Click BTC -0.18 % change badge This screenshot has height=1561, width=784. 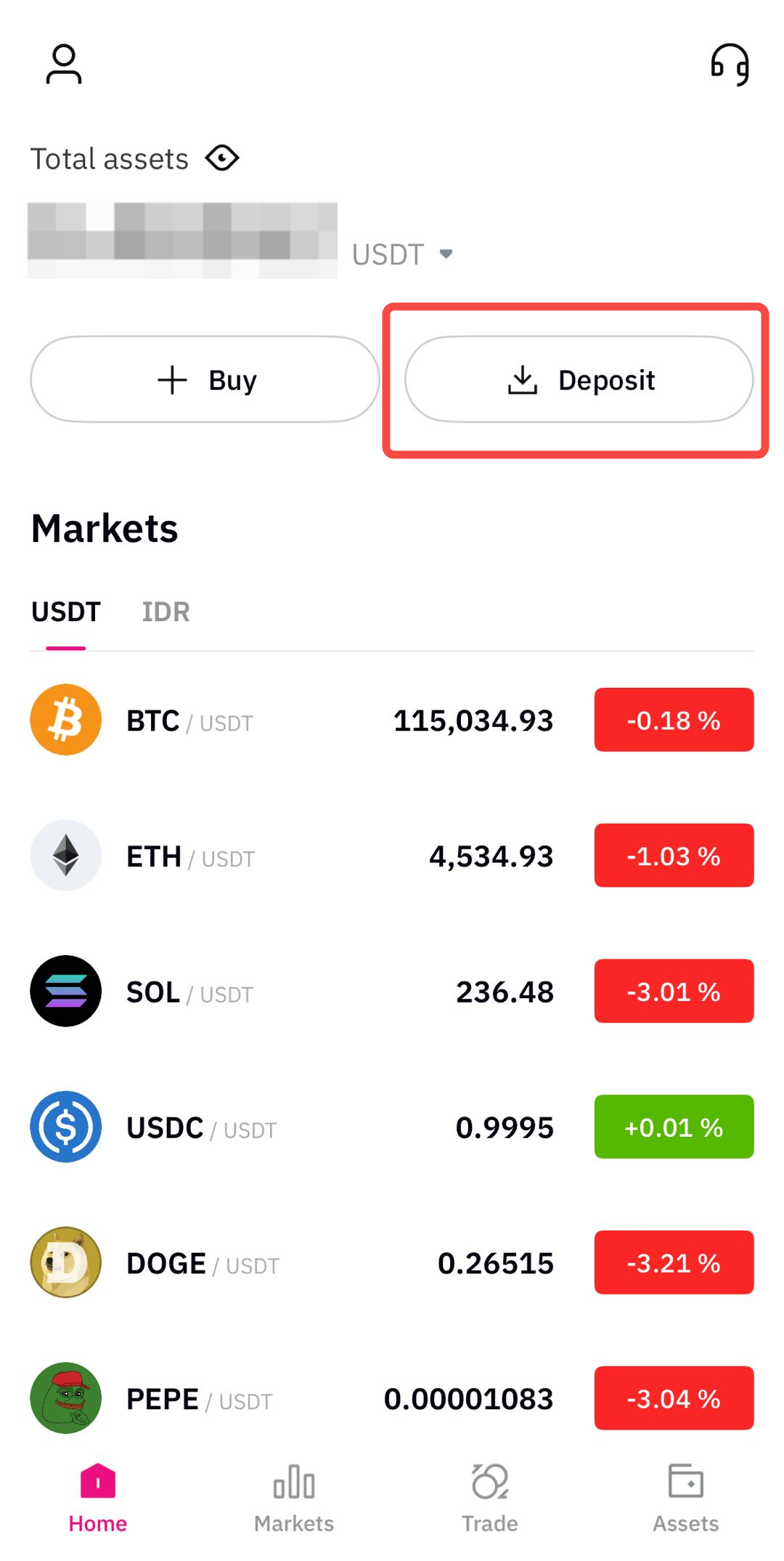click(674, 720)
